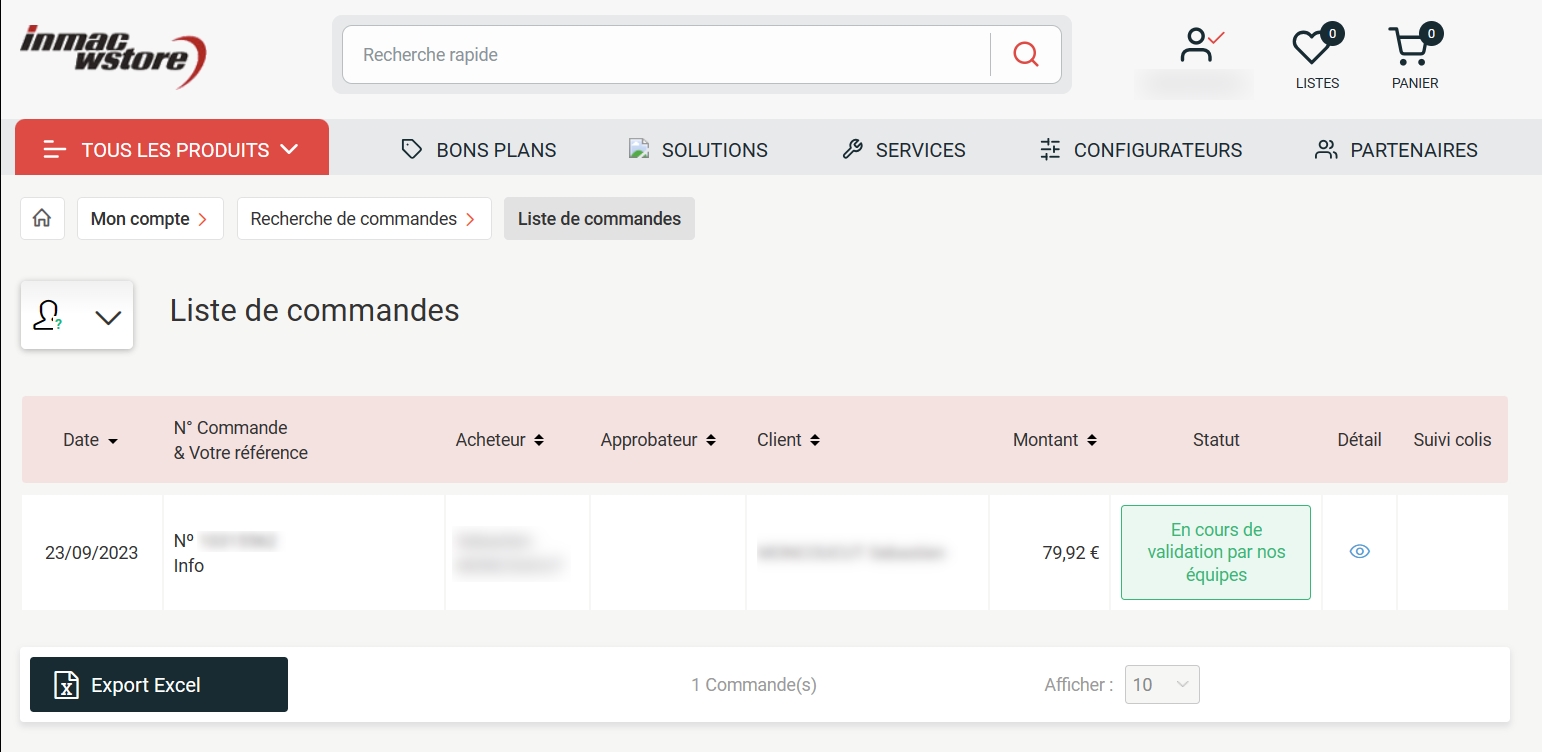Screen dimensions: 1542x752
Task: View order detail with eye icon
Action: [x=1359, y=551]
